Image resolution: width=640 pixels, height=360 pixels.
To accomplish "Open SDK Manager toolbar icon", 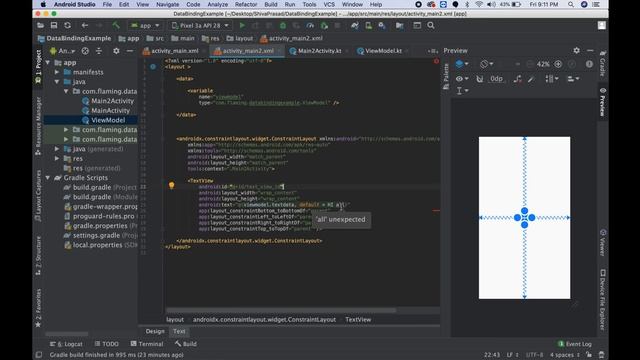I will point(382,25).
